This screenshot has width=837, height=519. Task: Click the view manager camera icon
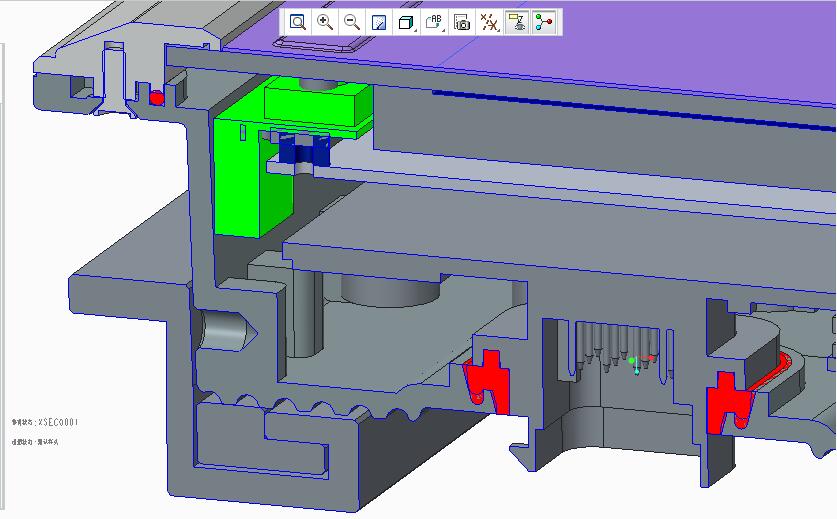(x=462, y=22)
